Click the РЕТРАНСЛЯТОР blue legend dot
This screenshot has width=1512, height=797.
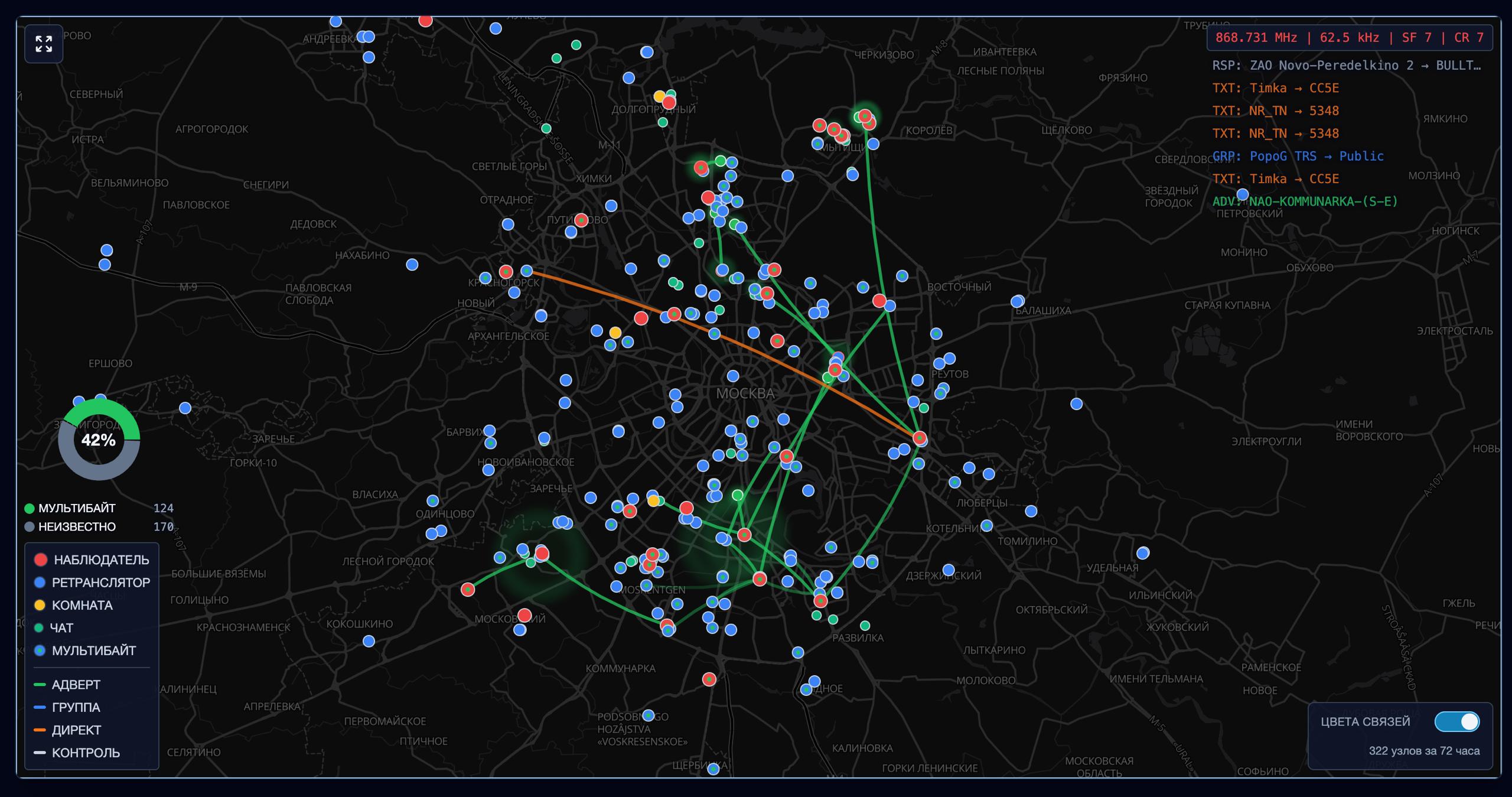(x=40, y=583)
